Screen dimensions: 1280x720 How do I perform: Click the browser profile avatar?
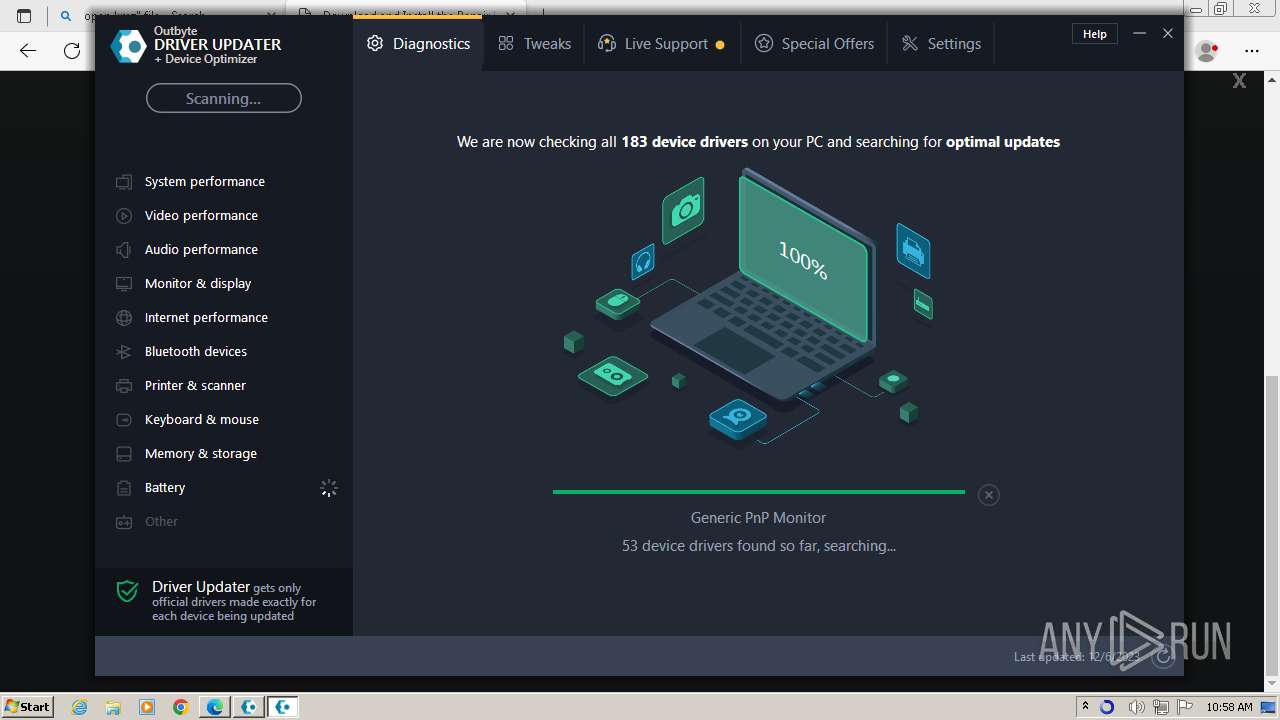(x=1207, y=50)
